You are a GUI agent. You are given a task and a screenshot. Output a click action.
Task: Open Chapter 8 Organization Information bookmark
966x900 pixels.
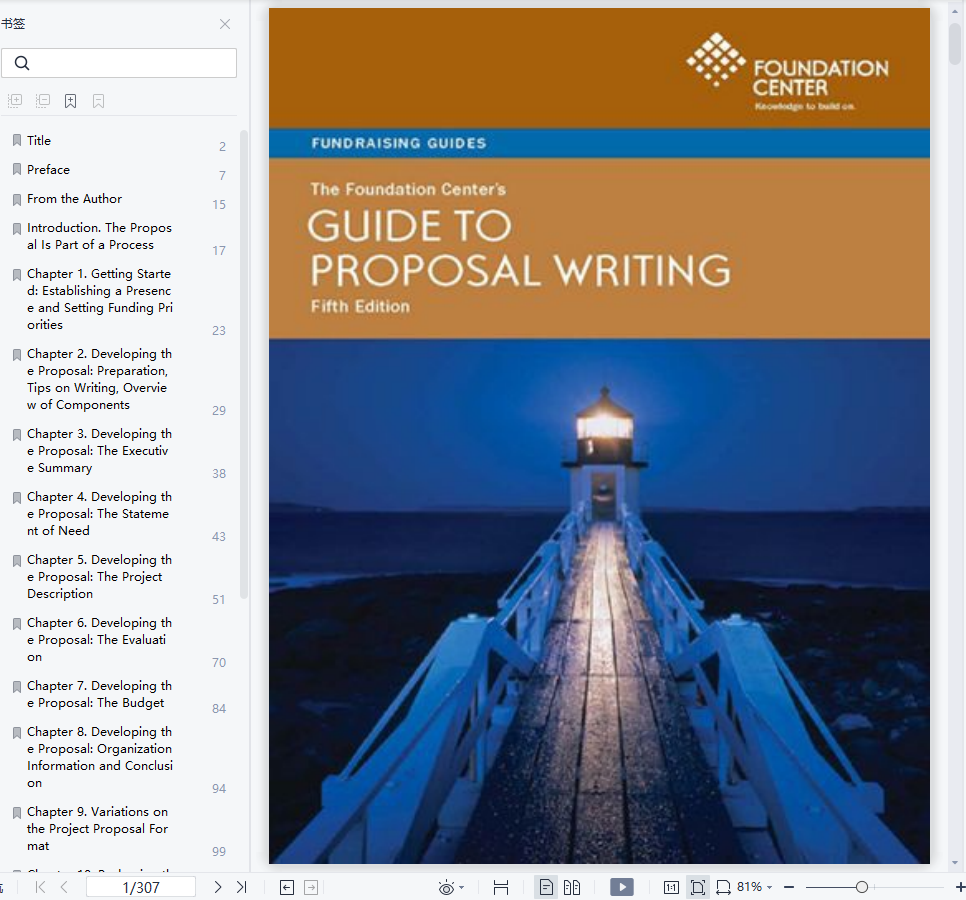pos(99,757)
